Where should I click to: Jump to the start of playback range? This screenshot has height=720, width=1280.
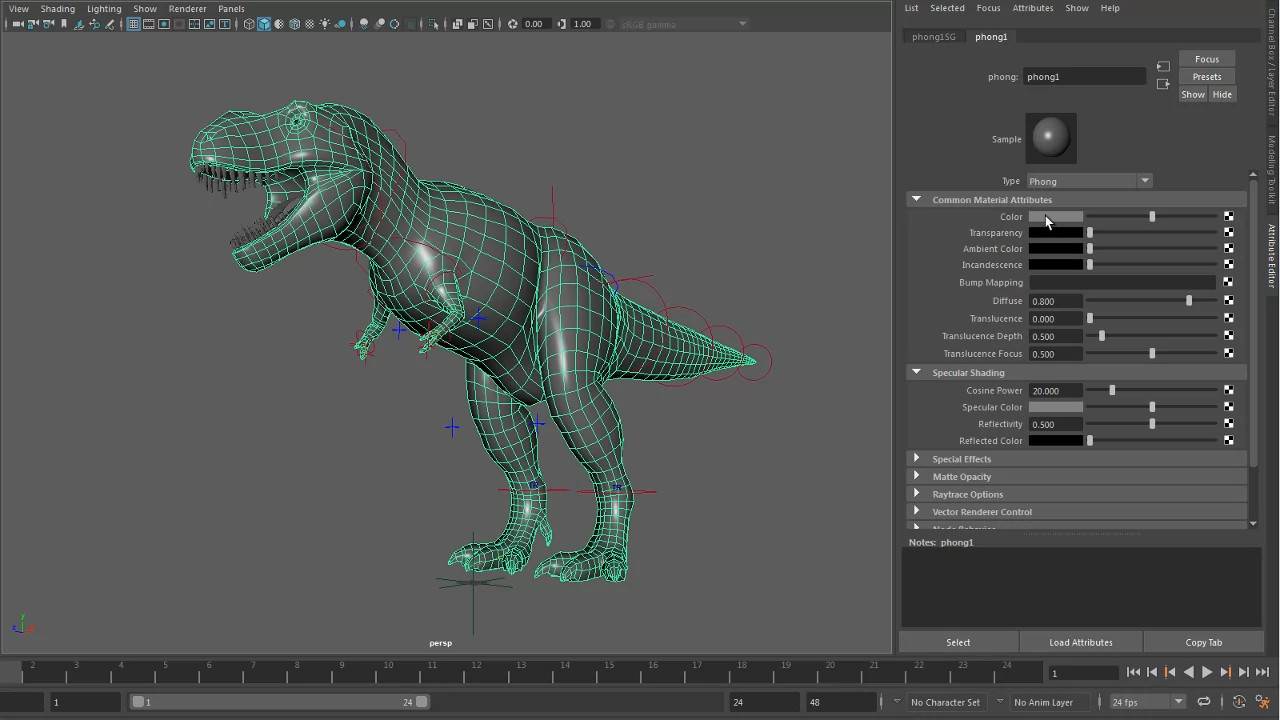(x=1133, y=673)
